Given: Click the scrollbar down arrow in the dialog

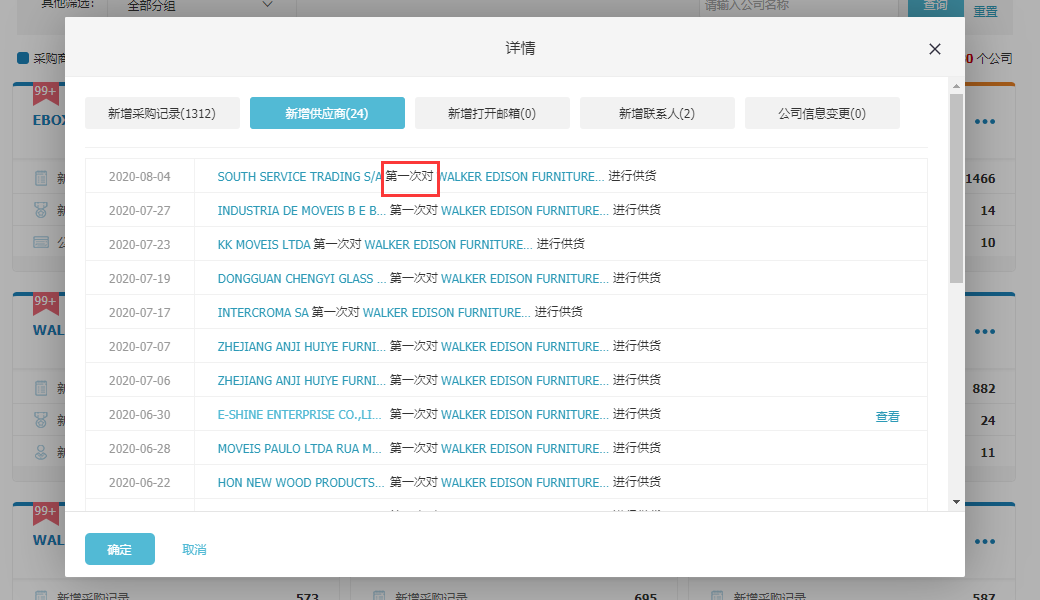Looking at the screenshot, I should [x=956, y=501].
